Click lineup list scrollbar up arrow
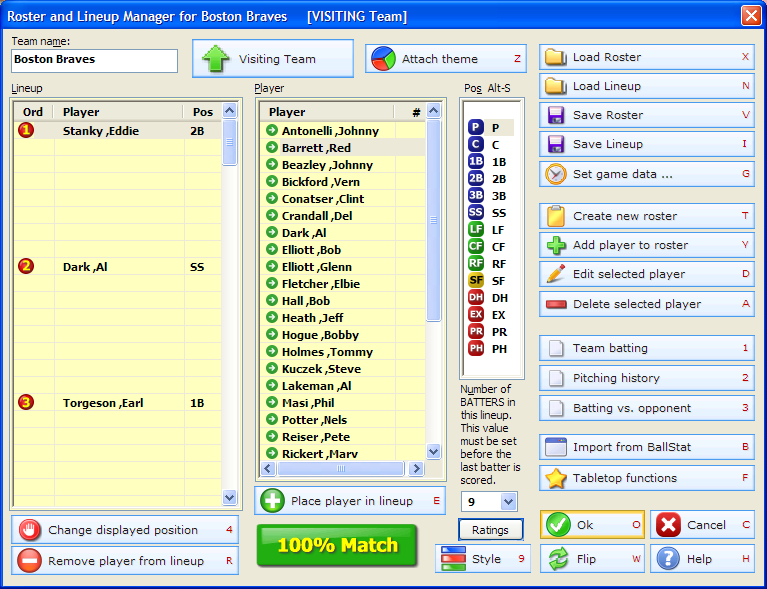 (229, 111)
